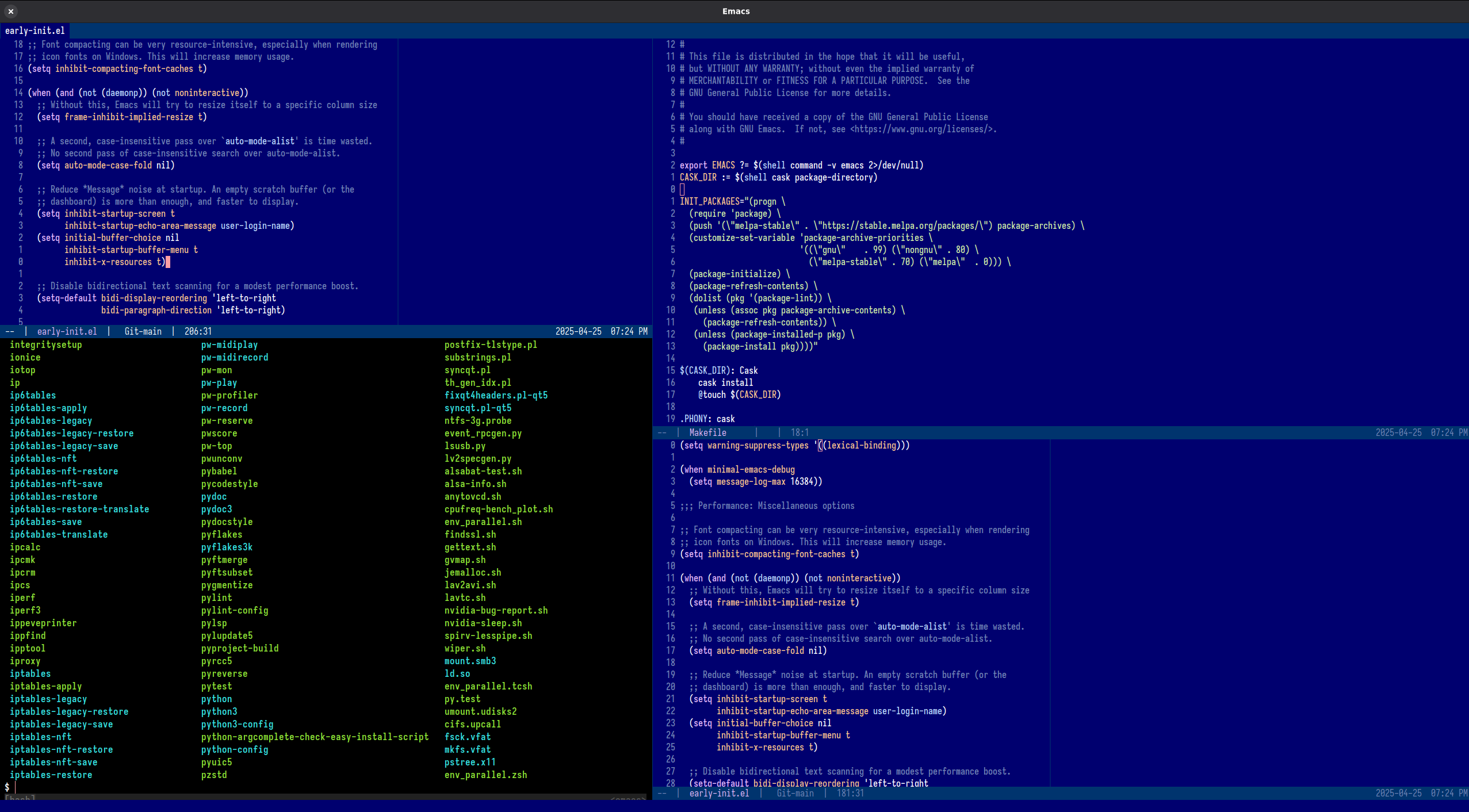Viewport: 1469px width, 812px height.
Task: Click the early-init.el buffer name in top-left mode line
Action: (67, 331)
